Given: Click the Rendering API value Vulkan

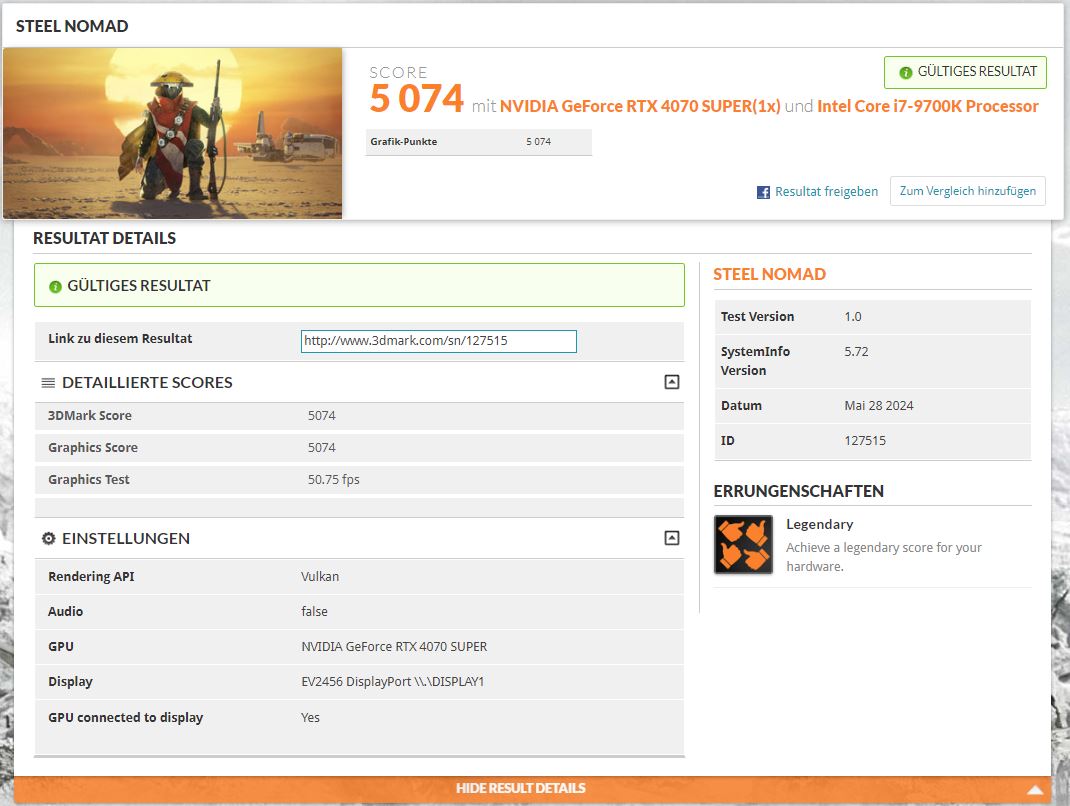Looking at the screenshot, I should coord(320,577).
